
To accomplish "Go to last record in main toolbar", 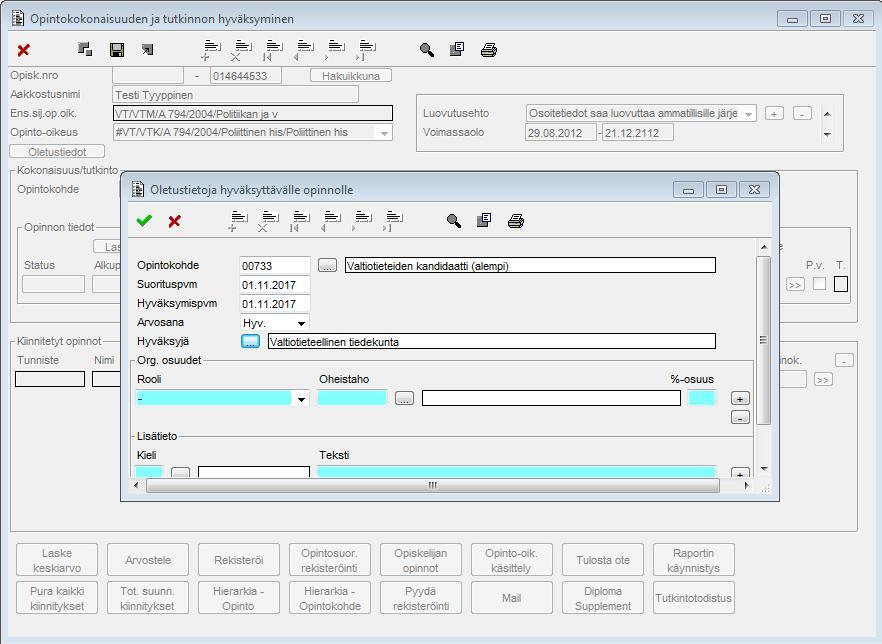I will [x=366, y=50].
